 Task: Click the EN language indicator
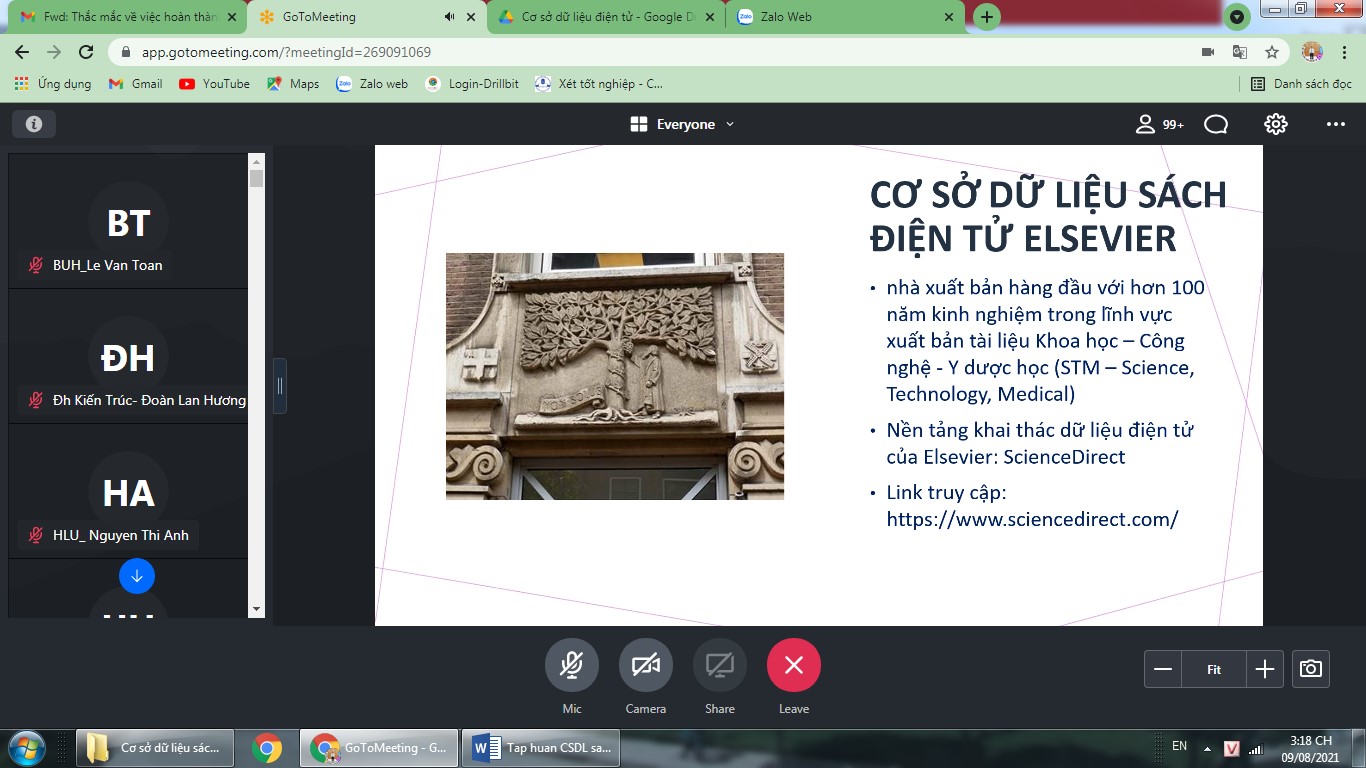click(1179, 746)
